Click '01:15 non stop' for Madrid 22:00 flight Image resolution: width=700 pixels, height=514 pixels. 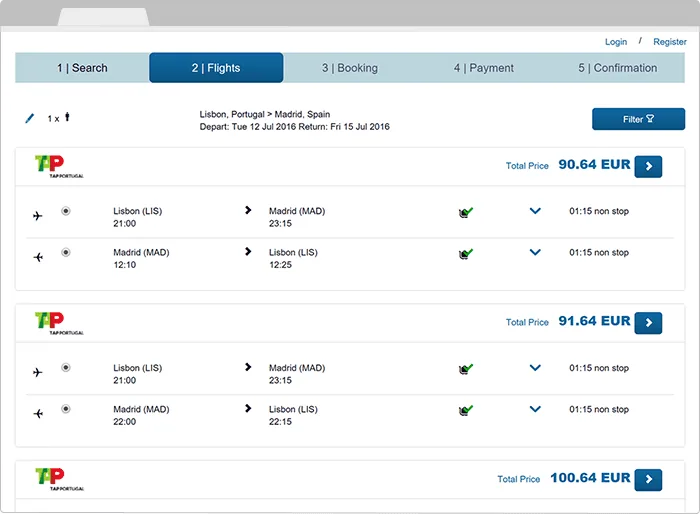[x=599, y=410]
